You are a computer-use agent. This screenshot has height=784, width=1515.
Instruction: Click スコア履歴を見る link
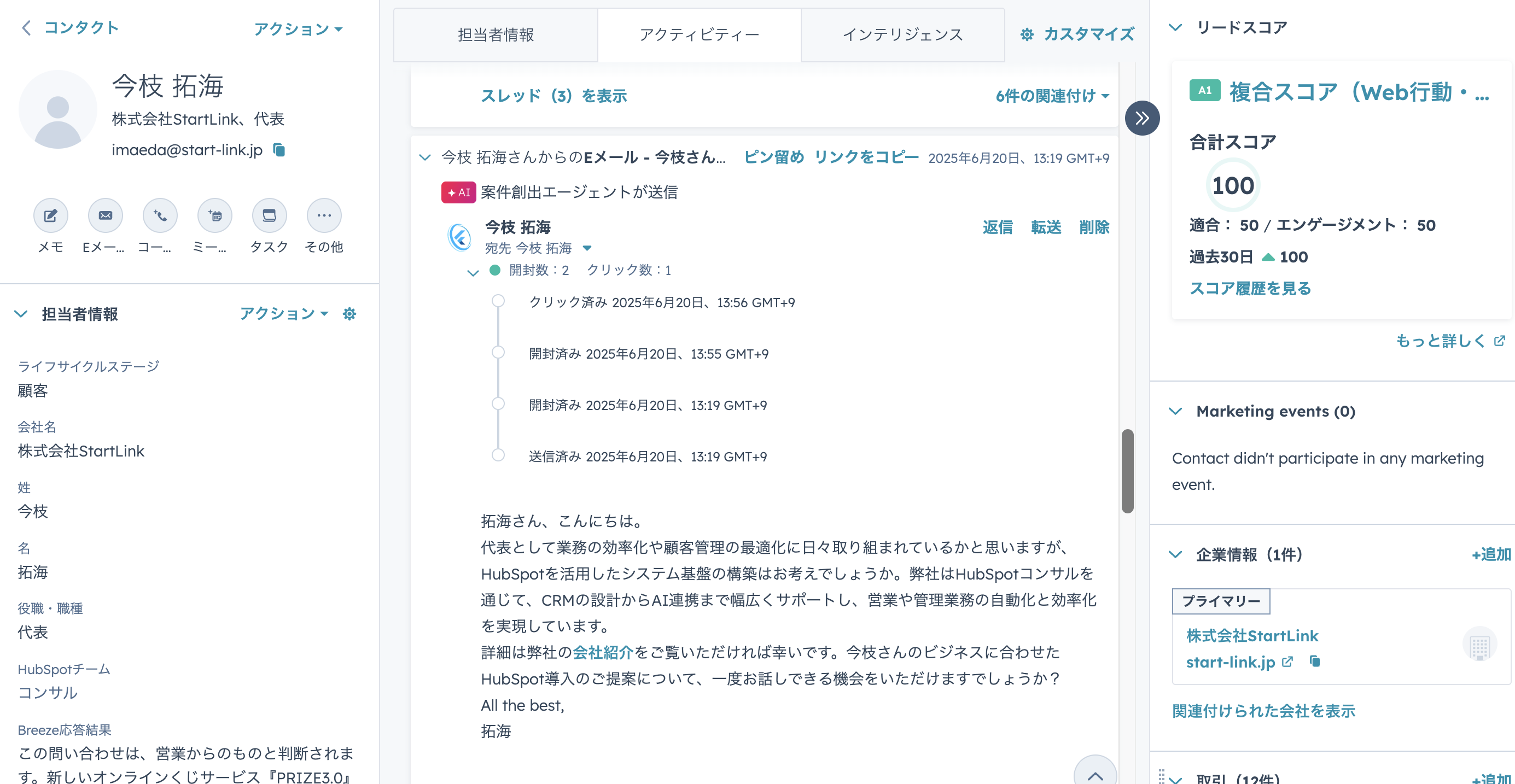[x=1250, y=289]
